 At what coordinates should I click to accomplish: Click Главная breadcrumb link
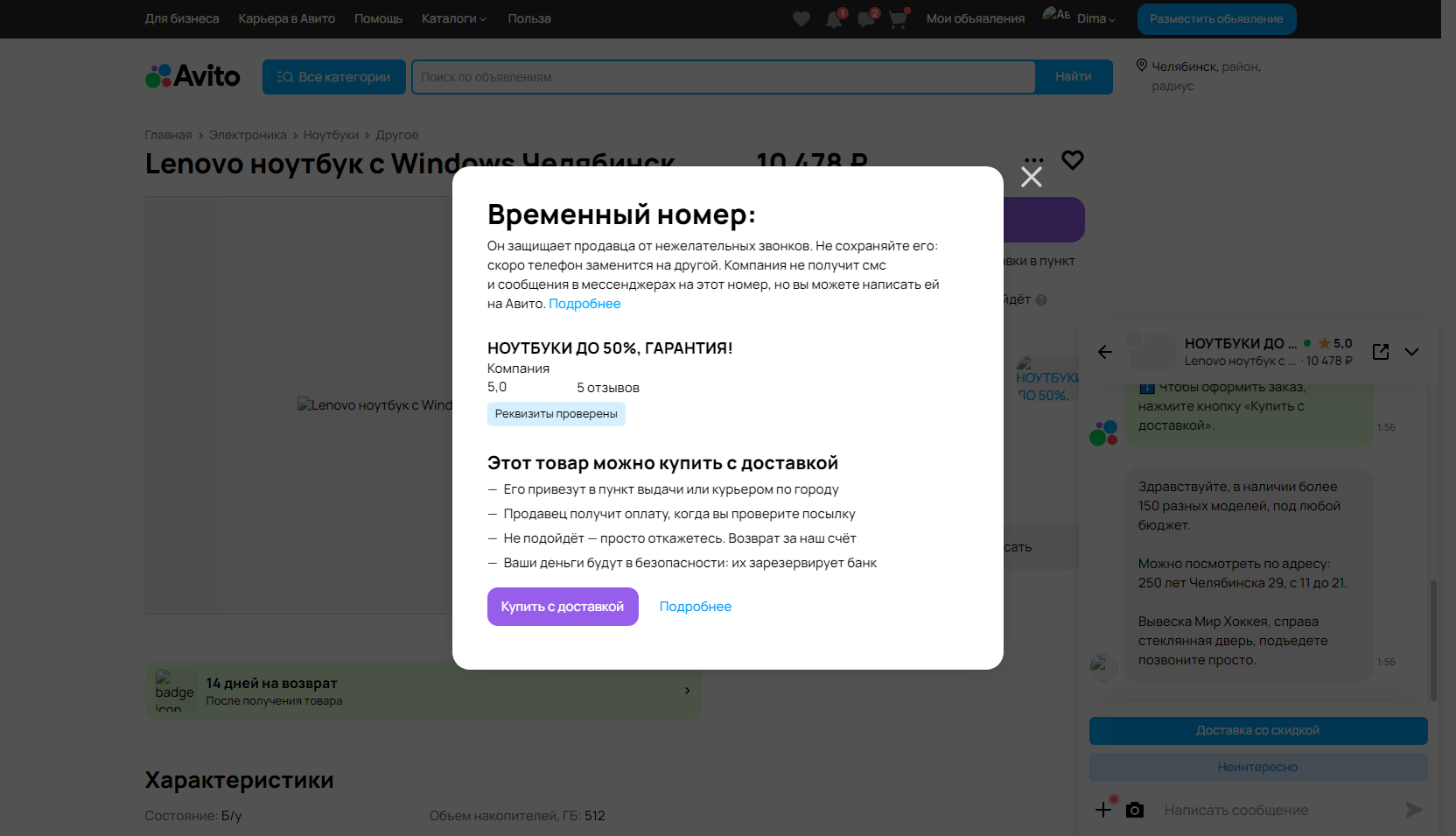pyautogui.click(x=168, y=135)
